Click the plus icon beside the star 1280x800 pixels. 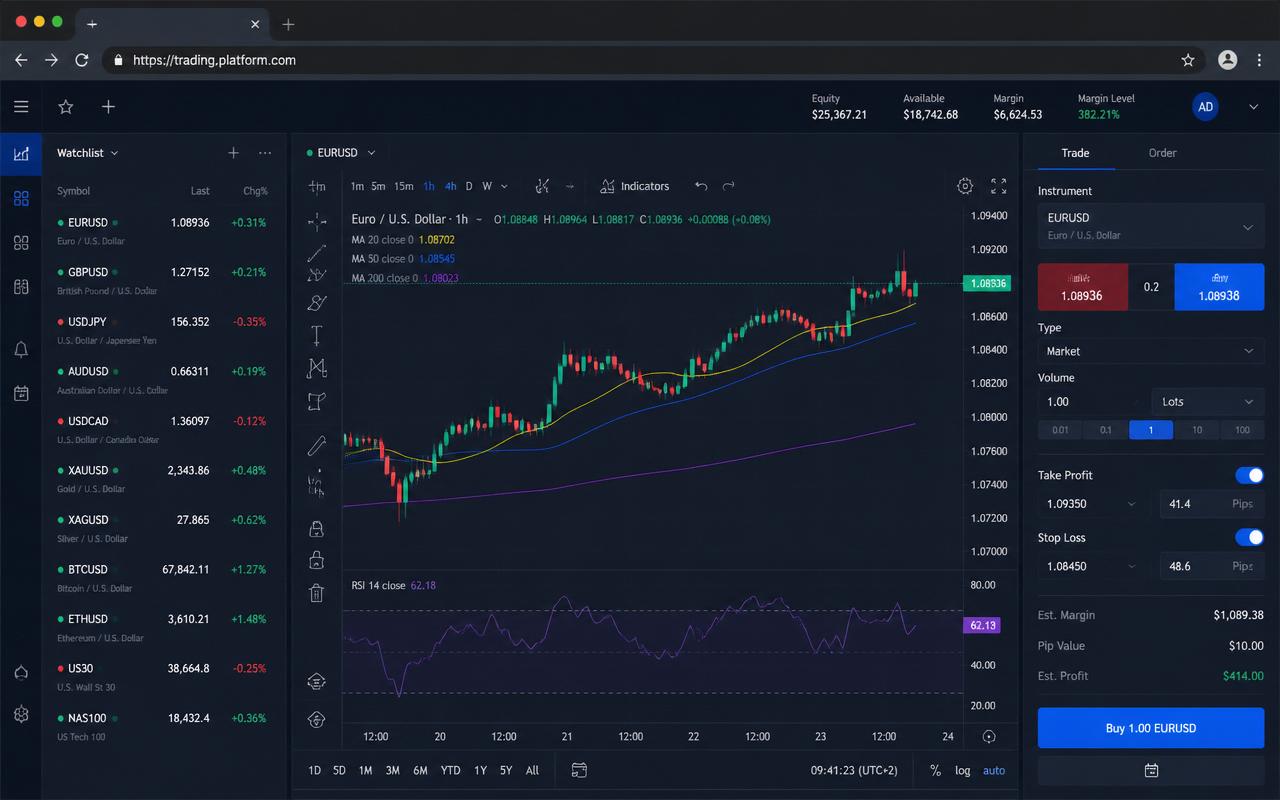tap(108, 107)
